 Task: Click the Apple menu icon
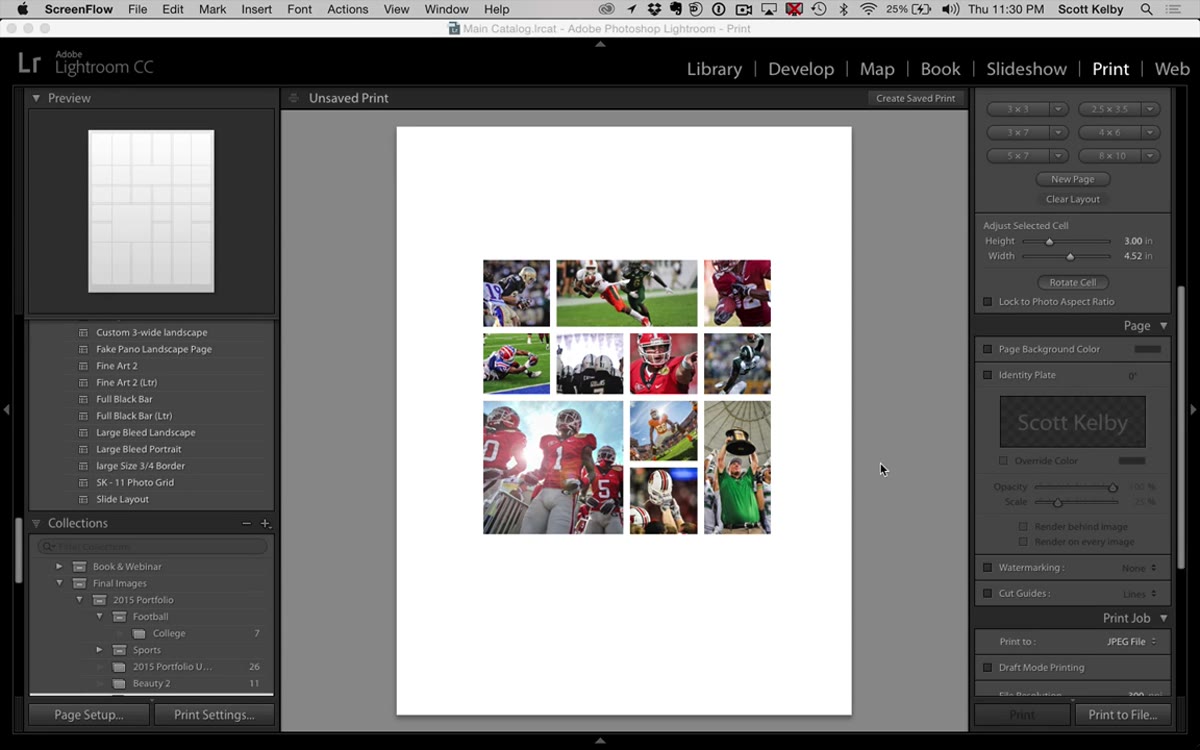pyautogui.click(x=21, y=9)
